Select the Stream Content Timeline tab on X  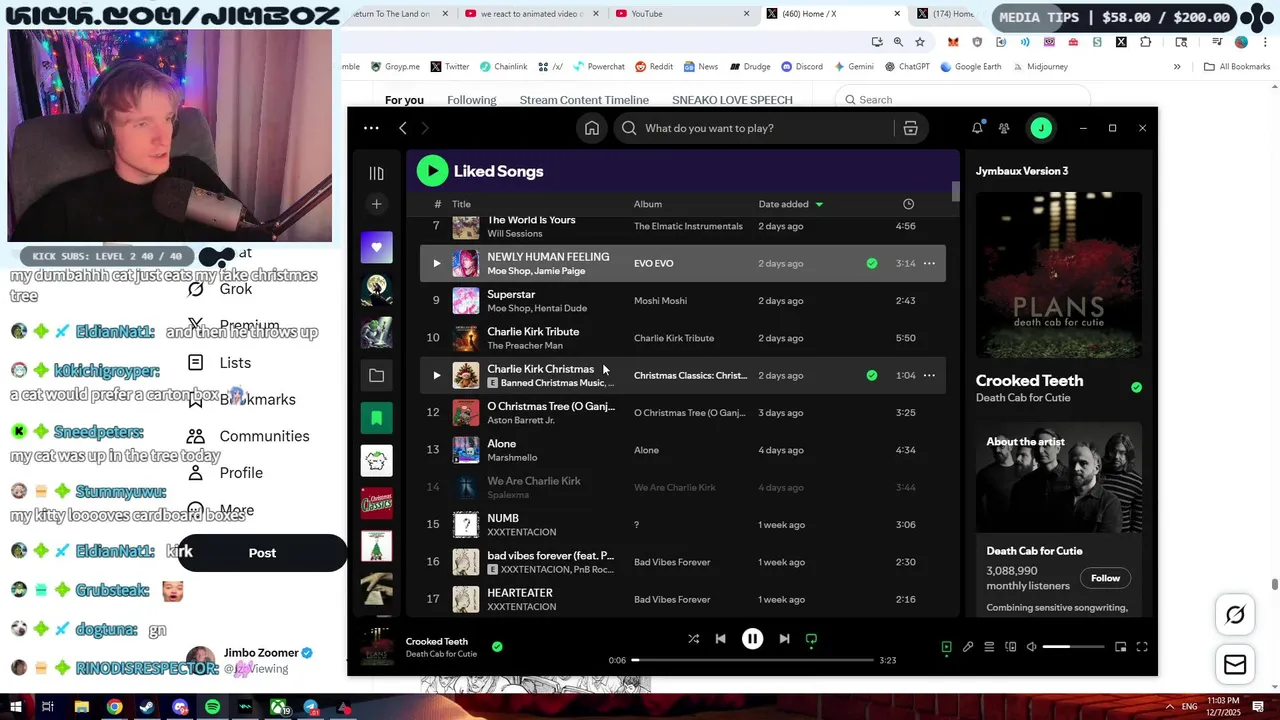[584, 100]
